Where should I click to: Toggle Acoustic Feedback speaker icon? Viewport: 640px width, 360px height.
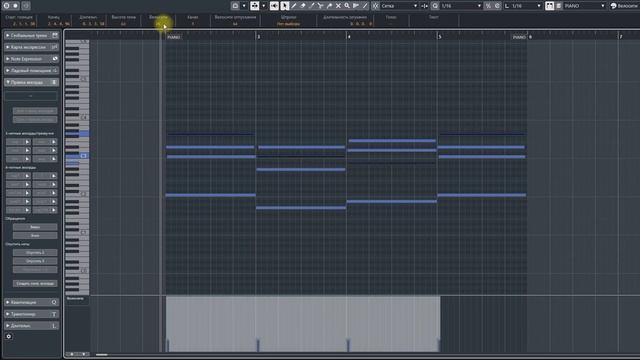pyautogui.click(x=274, y=6)
